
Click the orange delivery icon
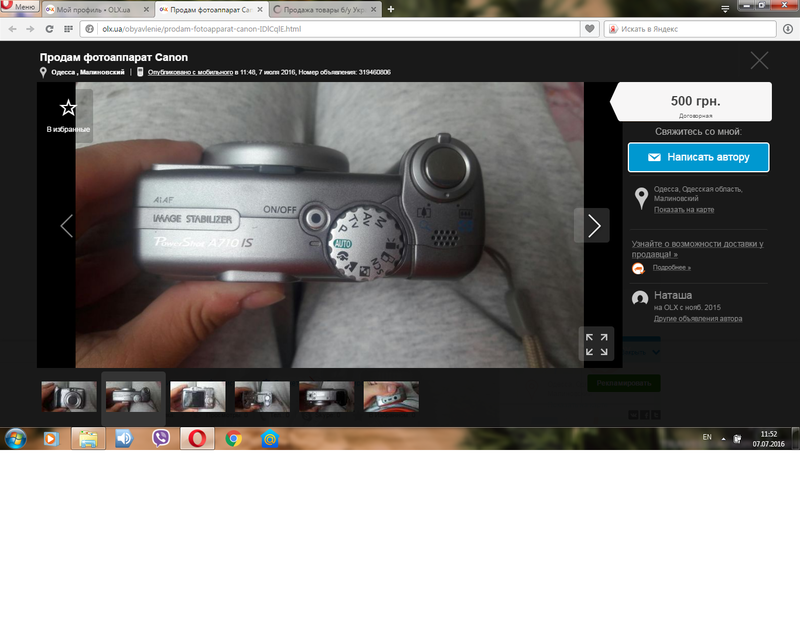pos(638,268)
